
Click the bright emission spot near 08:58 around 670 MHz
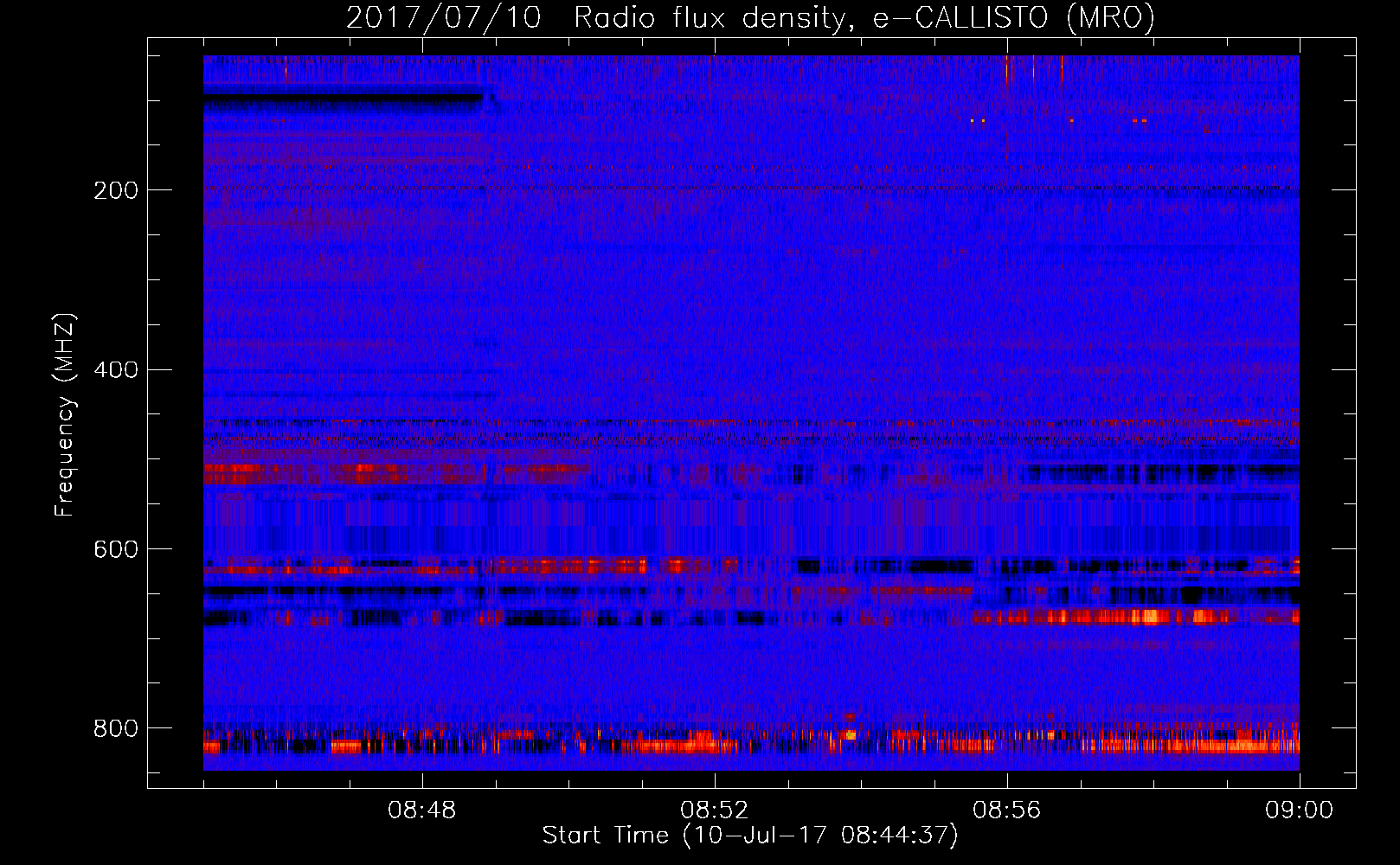tap(1150, 617)
